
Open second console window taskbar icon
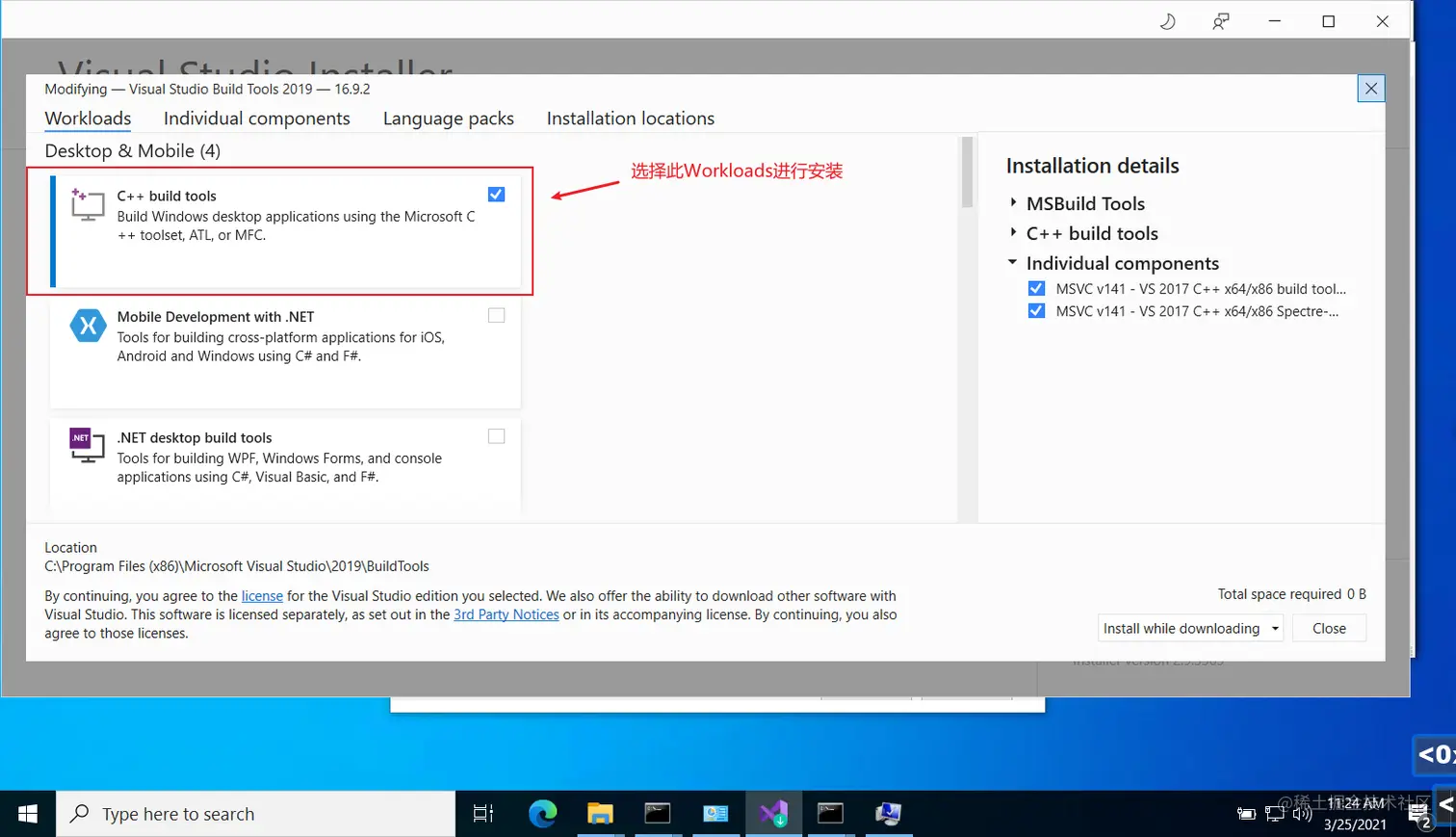coord(830,814)
